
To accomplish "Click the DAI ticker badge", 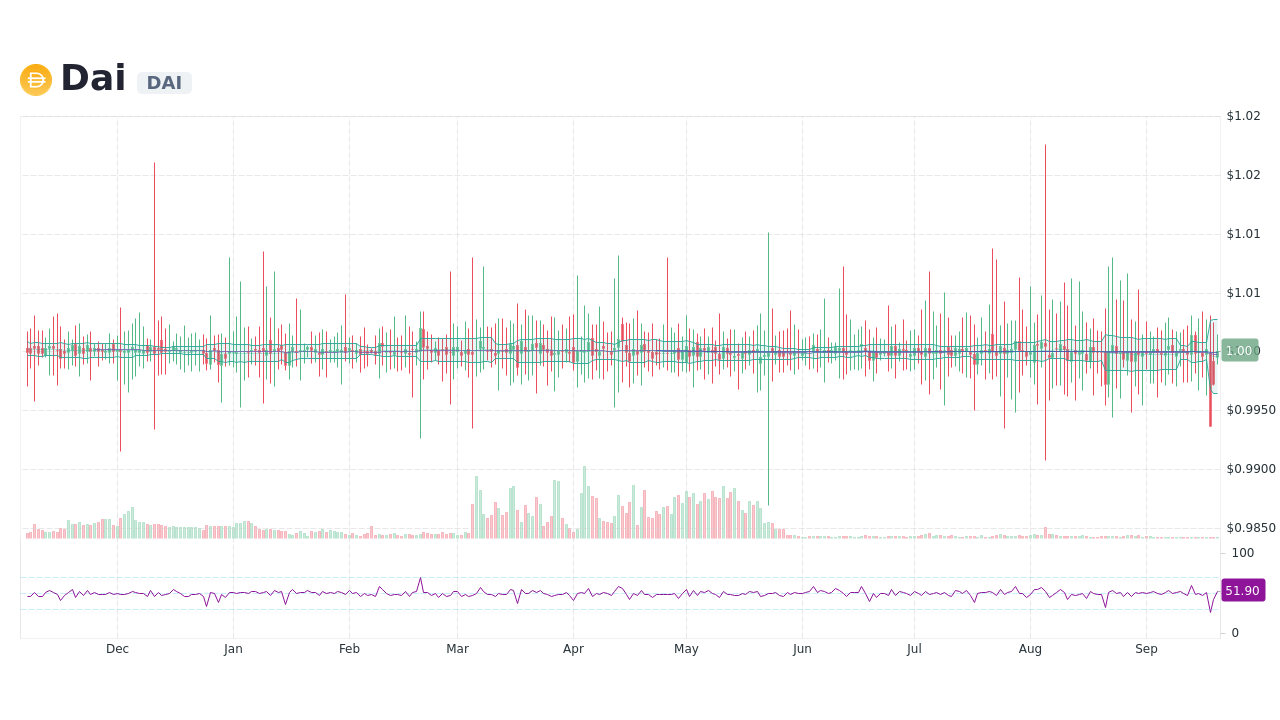I will click(164, 83).
